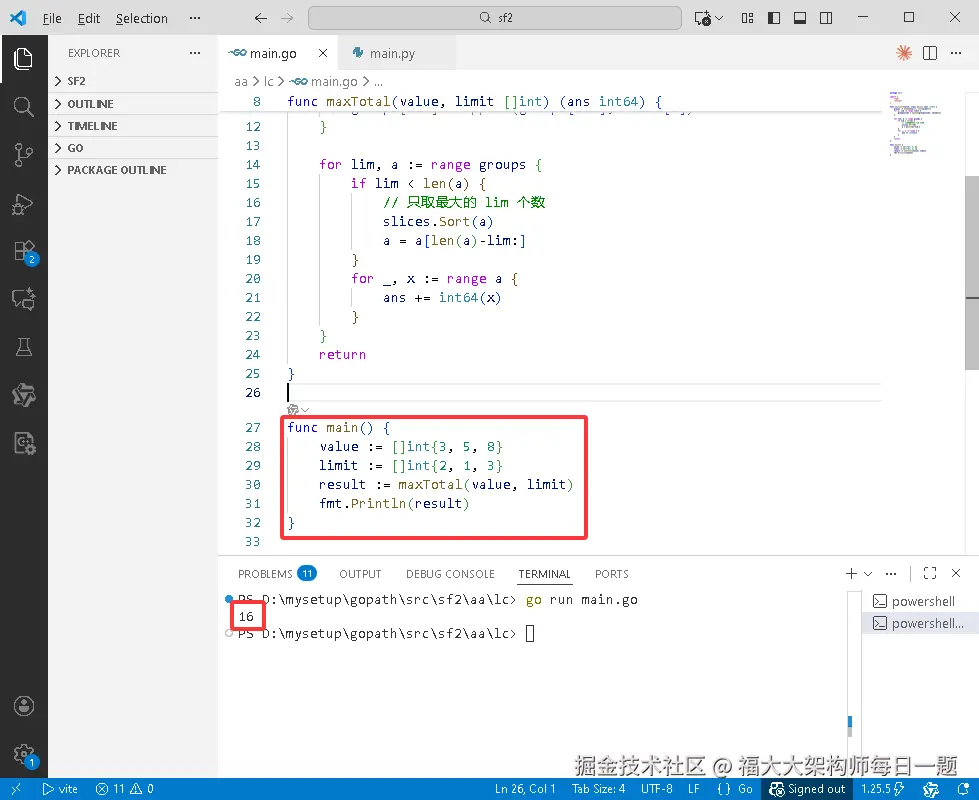Click the sf2 command center search box
This screenshot has width=979, height=800.
tap(494, 17)
